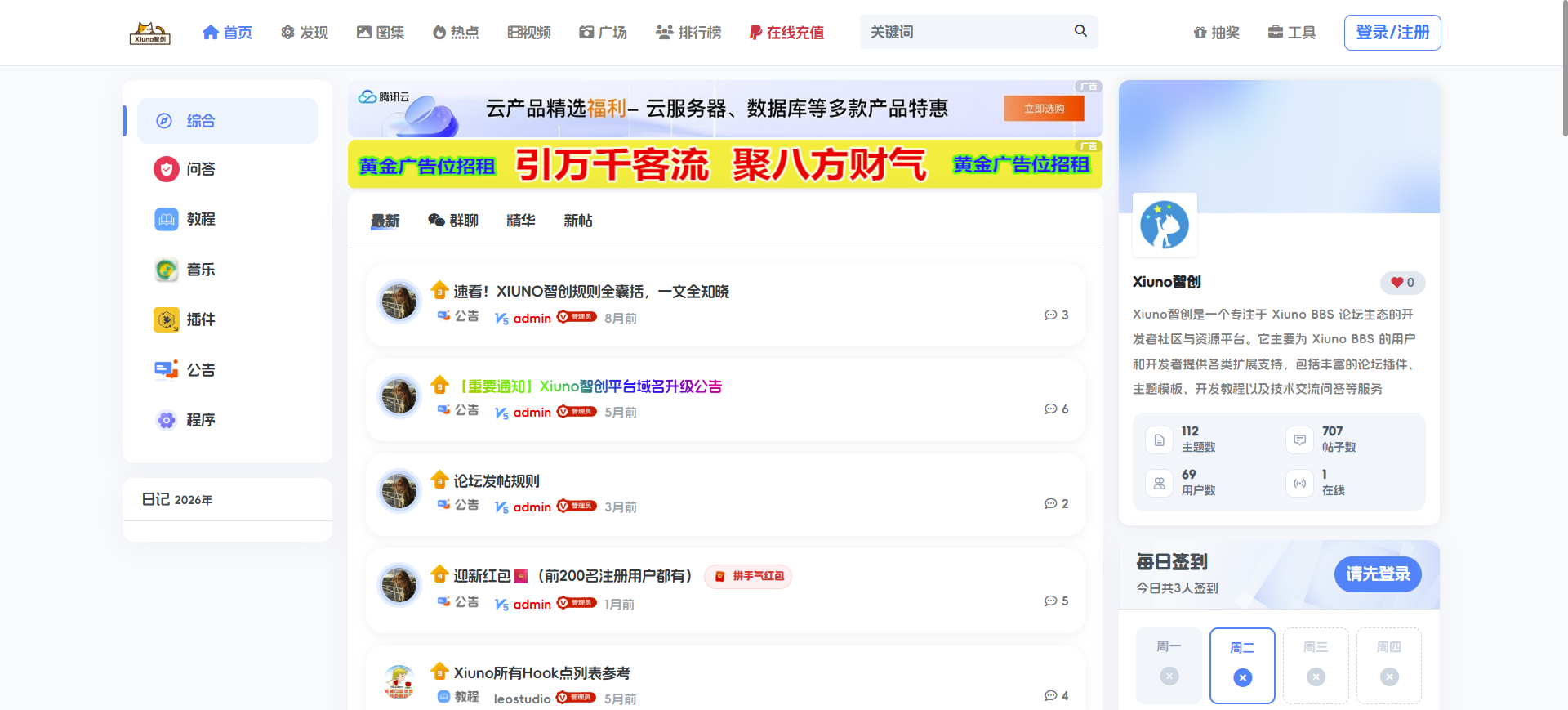Screen dimensions: 1568x710
Task: Open post 【重要通知】Xiuno智创平台域名升级公告
Action: 588,386
